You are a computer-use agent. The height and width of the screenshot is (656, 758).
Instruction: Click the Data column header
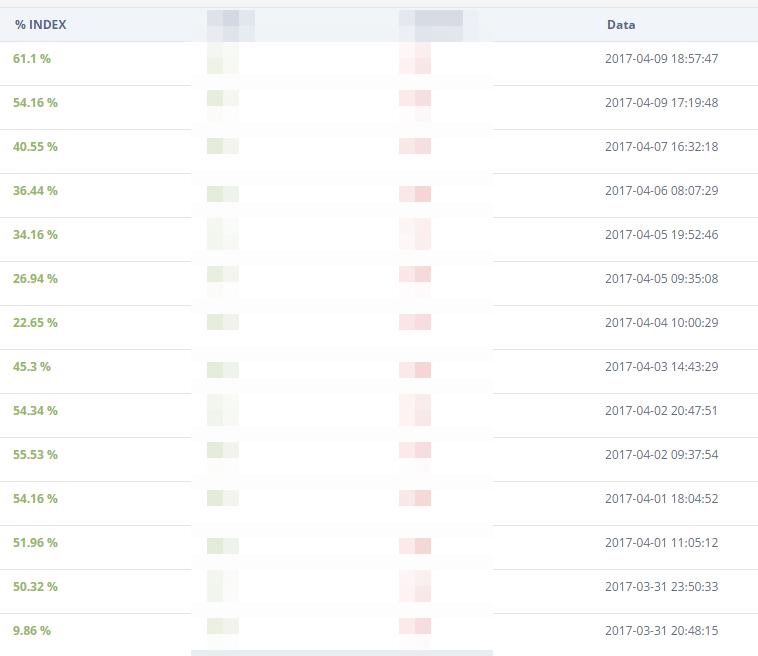[621, 25]
